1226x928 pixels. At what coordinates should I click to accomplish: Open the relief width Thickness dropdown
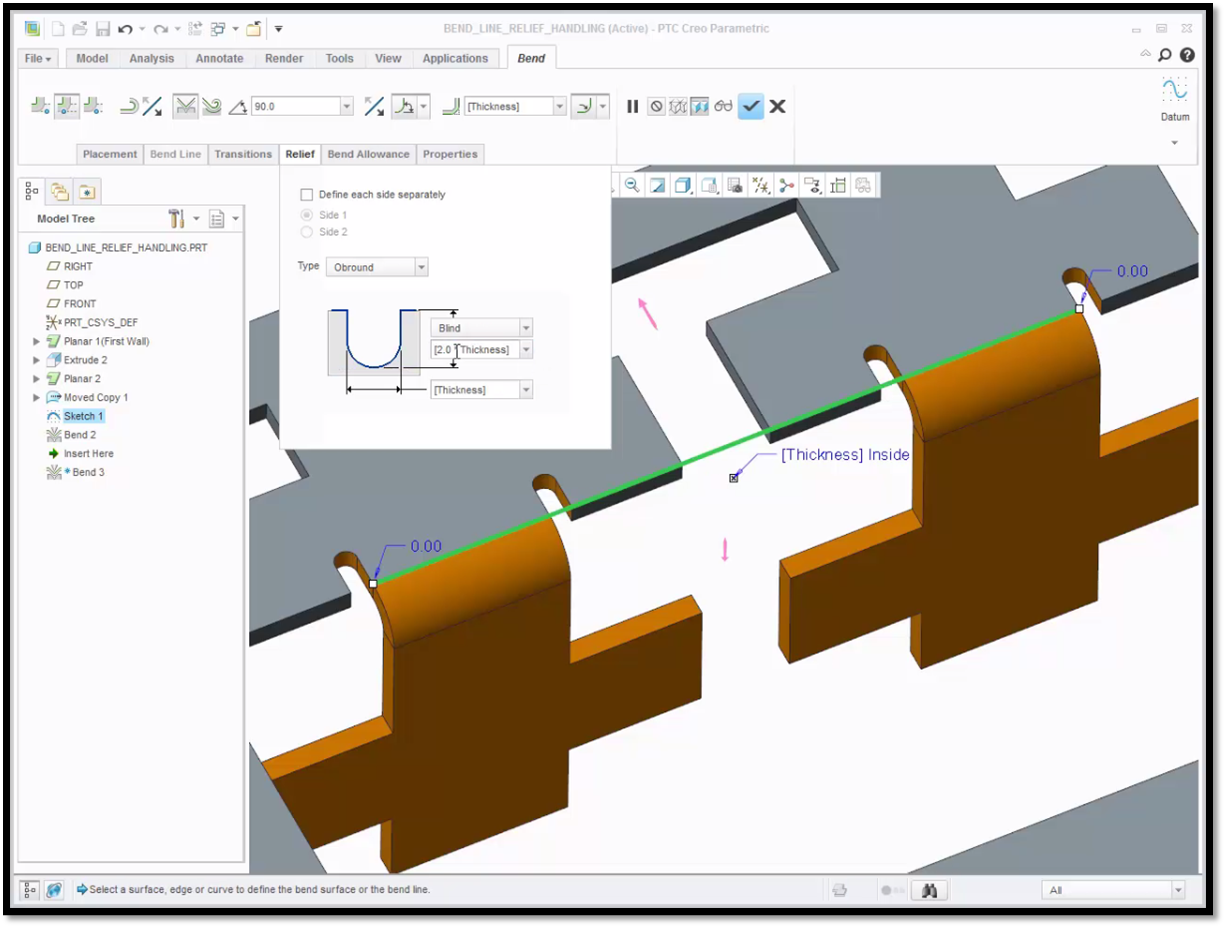coord(526,390)
